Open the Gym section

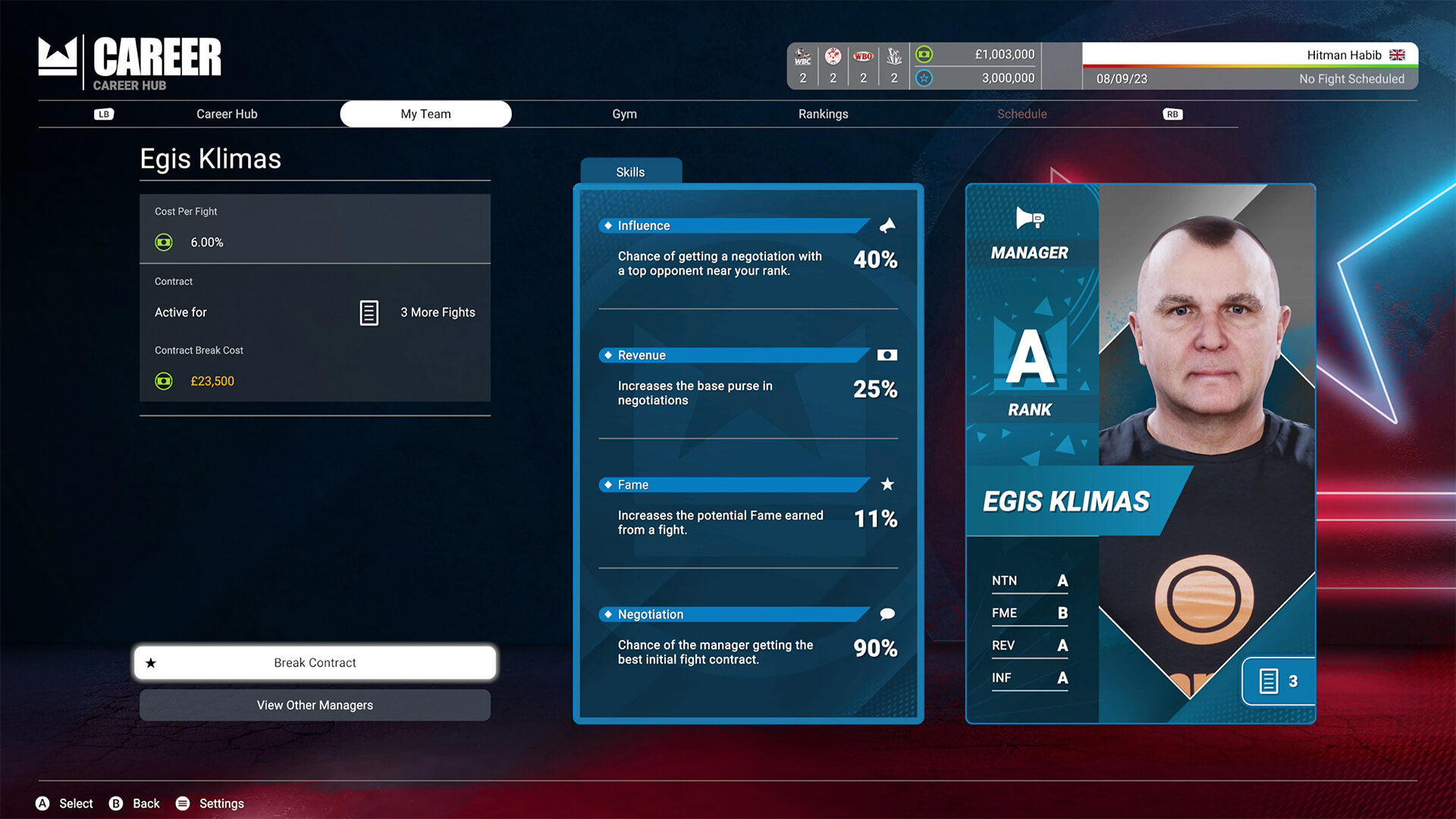pos(624,113)
